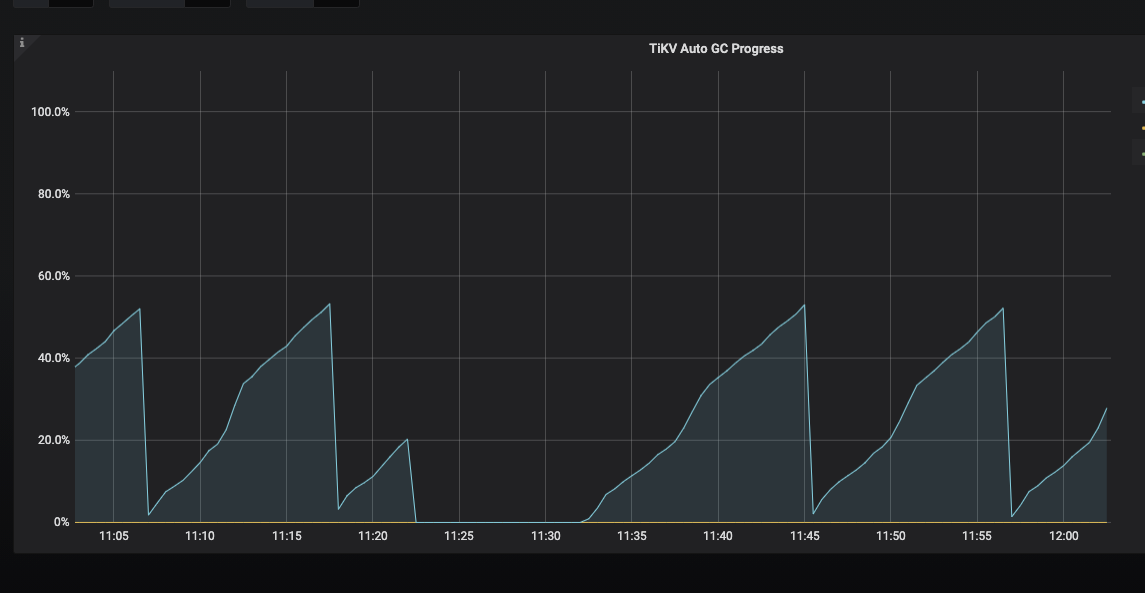This screenshot has height=593, width=1145.
Task: Click the 0% y-axis label
Action: coord(61,522)
